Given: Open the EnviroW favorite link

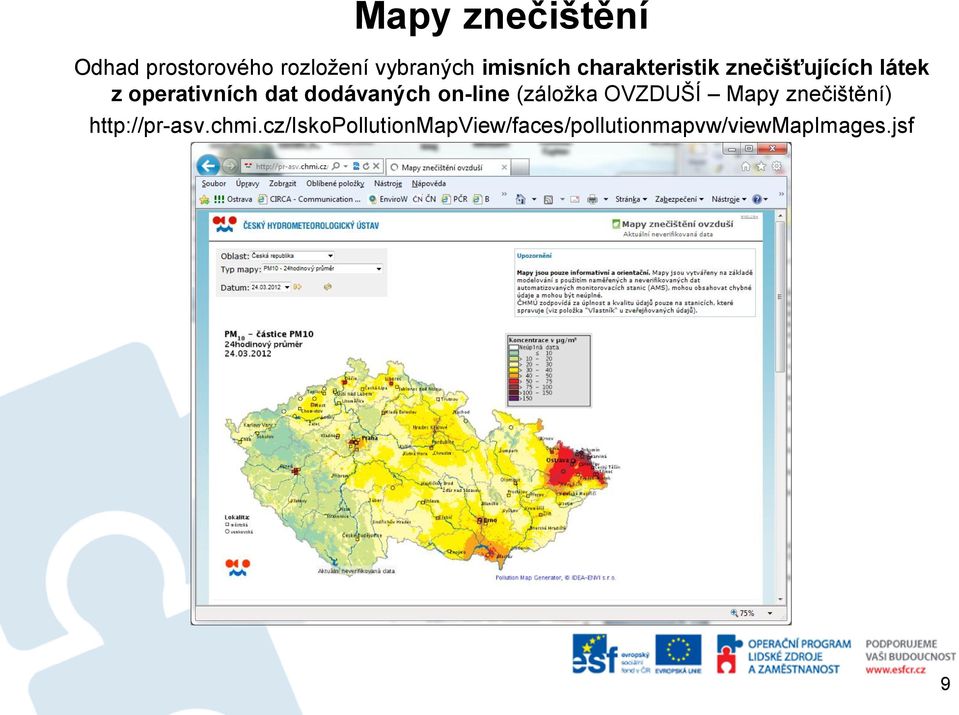Looking at the screenshot, I should 388,199.
